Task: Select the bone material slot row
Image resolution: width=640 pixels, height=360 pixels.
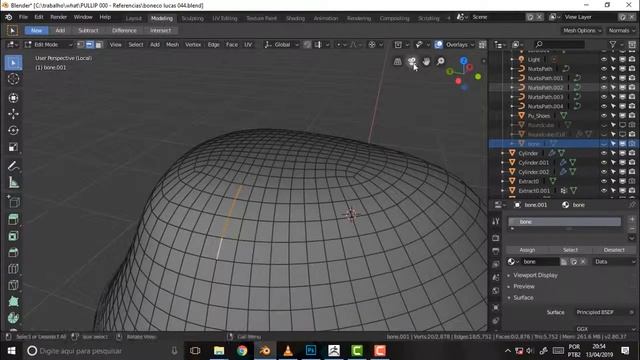Action: [x=564, y=222]
